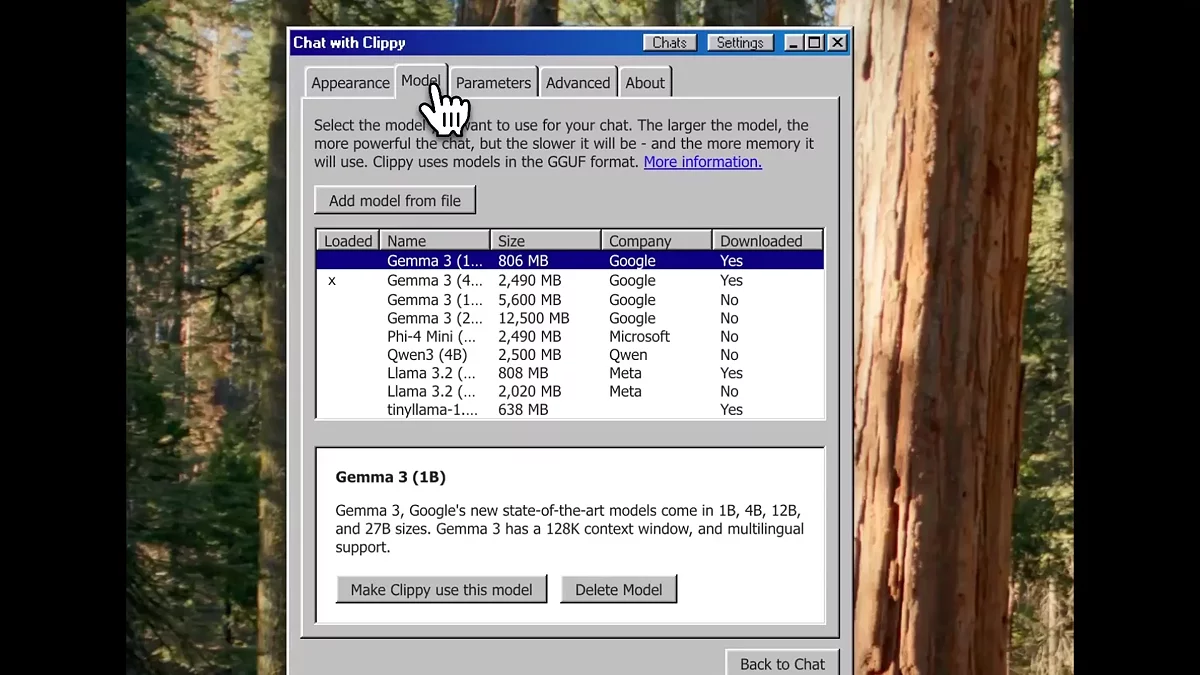Select the Gemma 3 5,600 MB row
This screenshot has width=1200, height=675.
[x=570, y=300]
